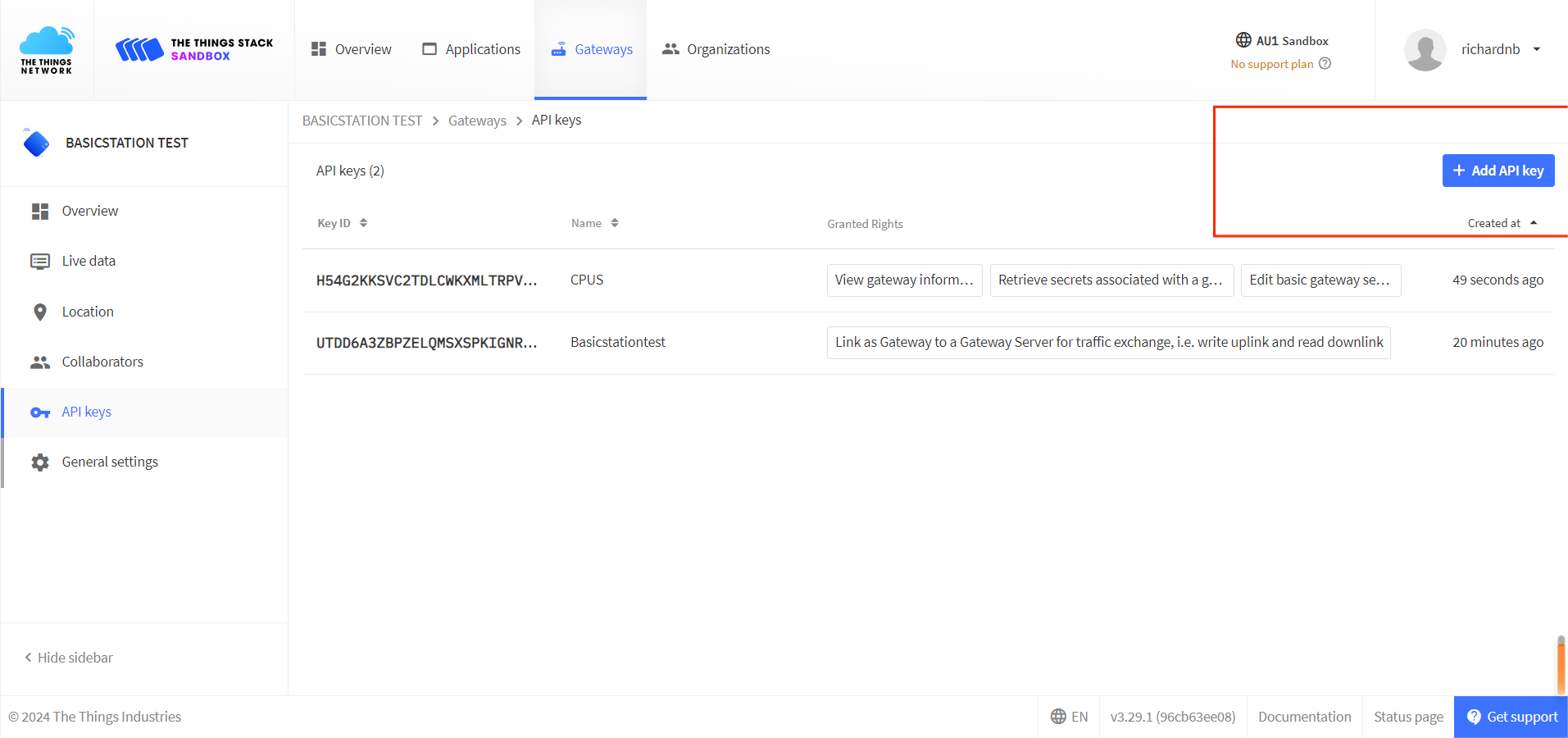Click the user profile avatar
This screenshot has height=738, width=1568.
[1425, 50]
